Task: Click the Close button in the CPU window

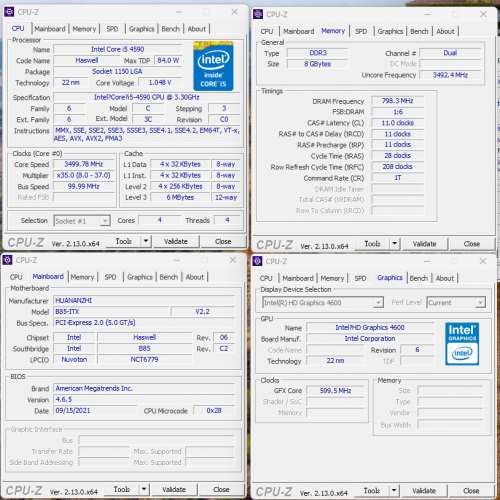Action: (x=223, y=241)
